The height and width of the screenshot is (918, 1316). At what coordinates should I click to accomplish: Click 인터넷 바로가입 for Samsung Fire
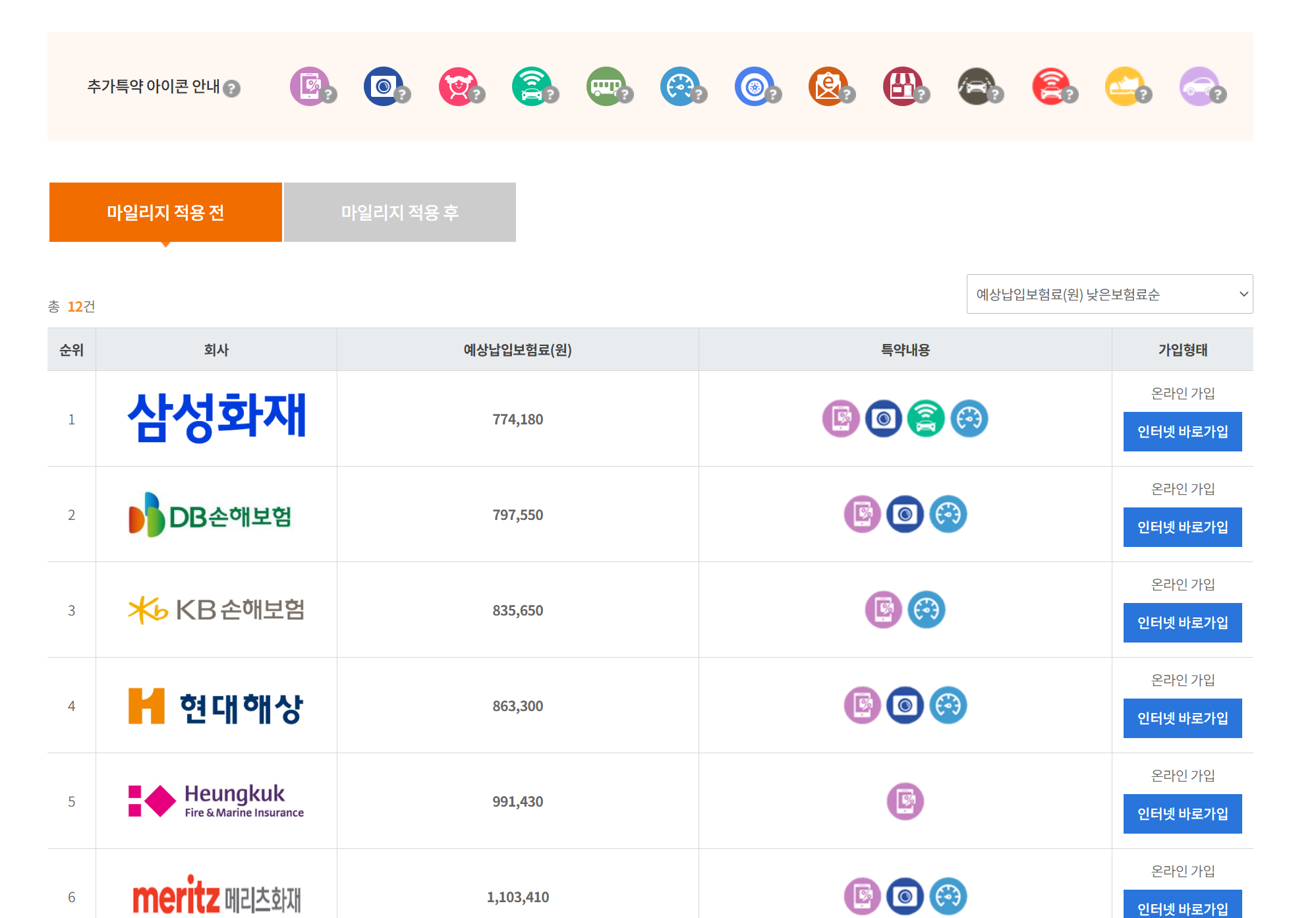[1182, 432]
